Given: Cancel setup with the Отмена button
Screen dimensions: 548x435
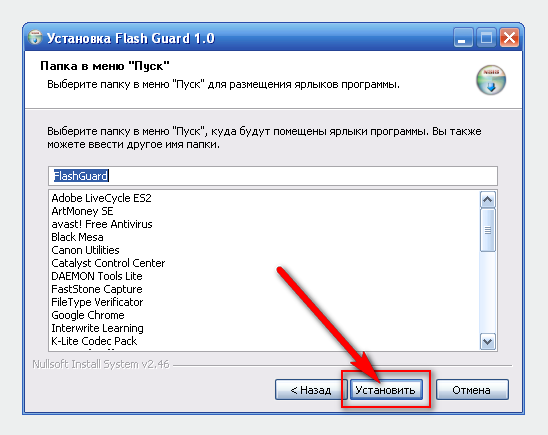Looking at the screenshot, I should 472,390.
